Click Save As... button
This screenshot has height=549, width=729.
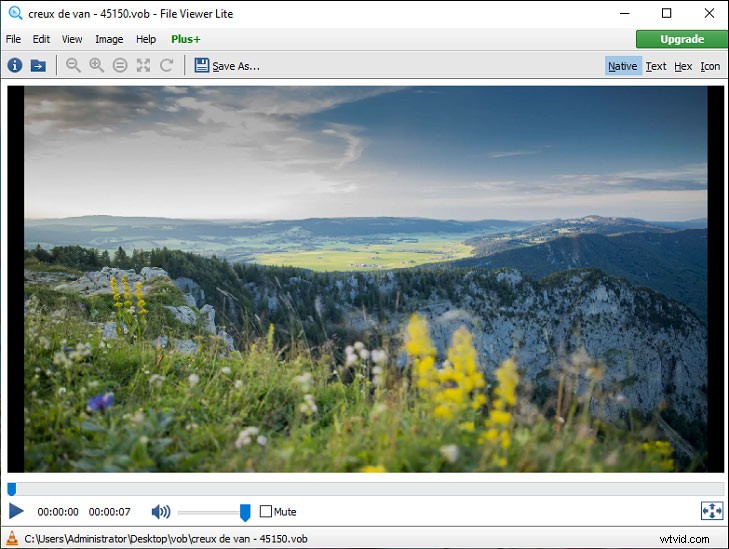(x=227, y=66)
